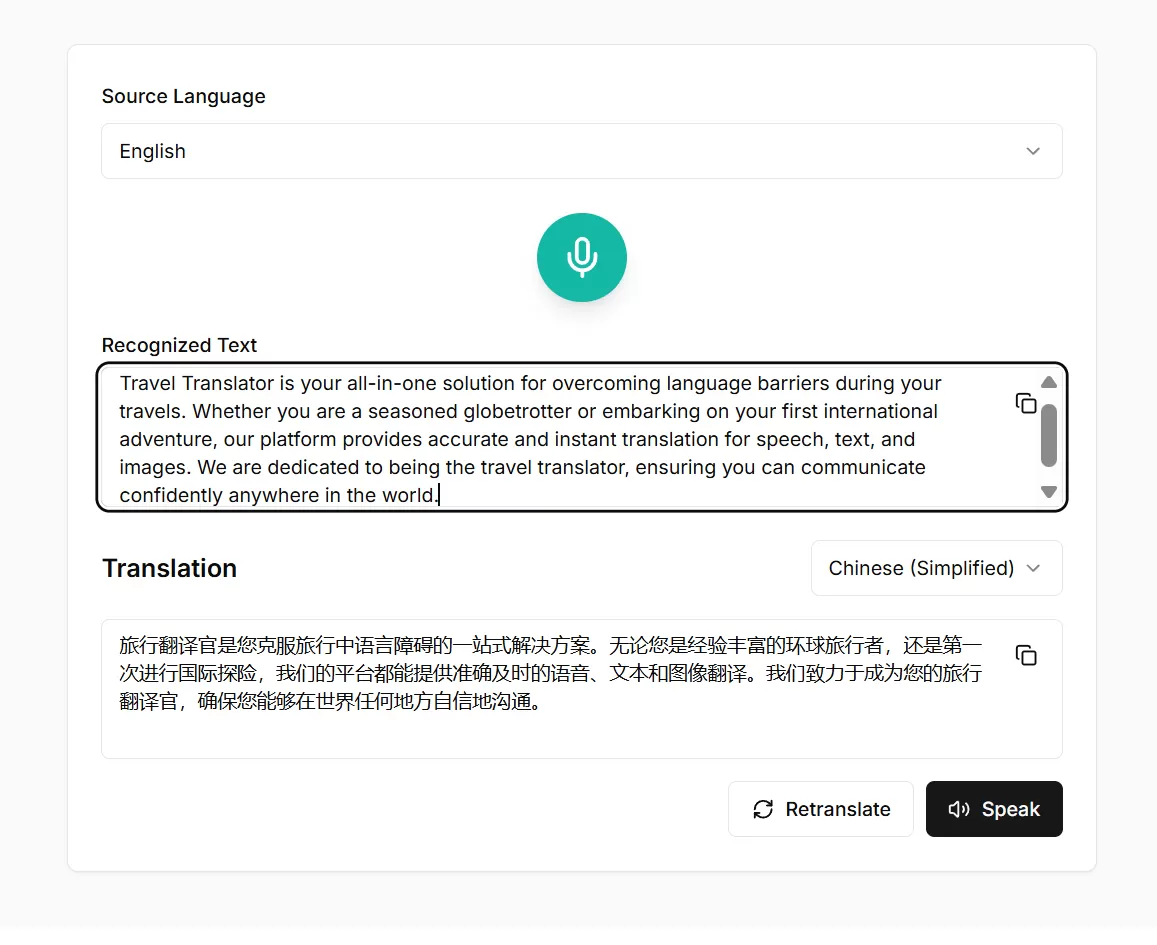The height and width of the screenshot is (945, 1157).
Task: Click the scroll-up arrow in recognized text box
Action: (x=1048, y=381)
